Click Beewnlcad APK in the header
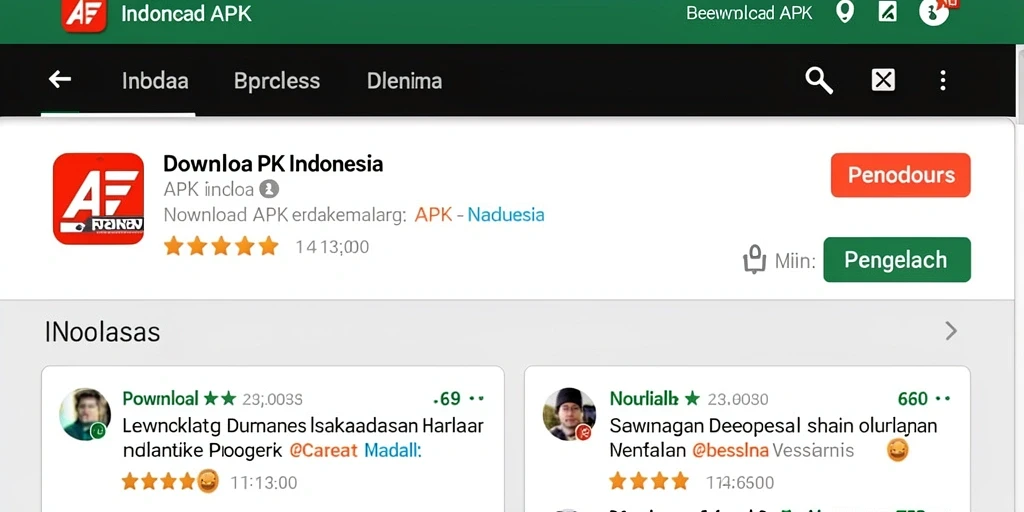This screenshot has width=1024, height=512. coord(749,12)
